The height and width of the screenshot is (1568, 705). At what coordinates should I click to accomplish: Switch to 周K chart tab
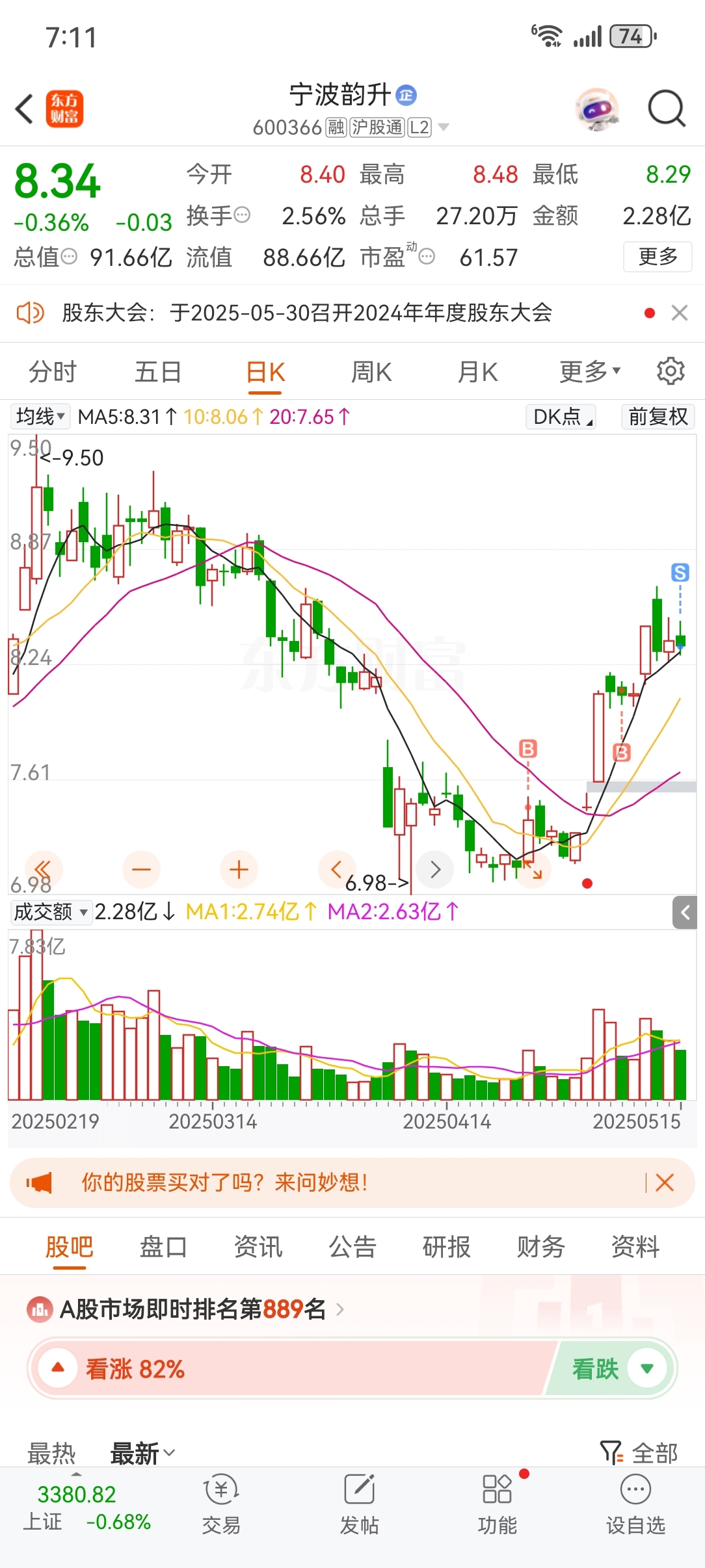371,372
